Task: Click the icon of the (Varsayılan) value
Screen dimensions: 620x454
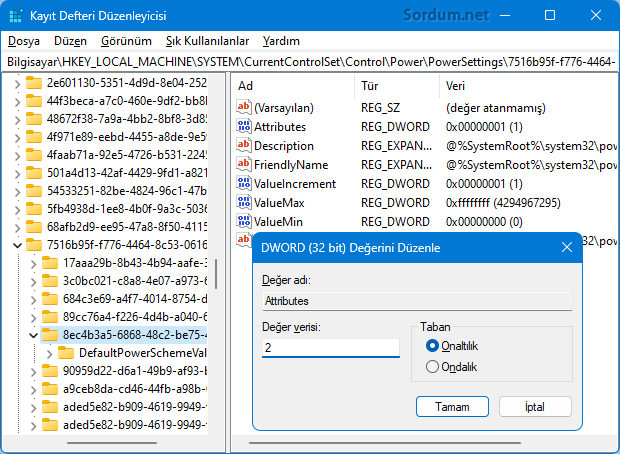Action: 243,107
